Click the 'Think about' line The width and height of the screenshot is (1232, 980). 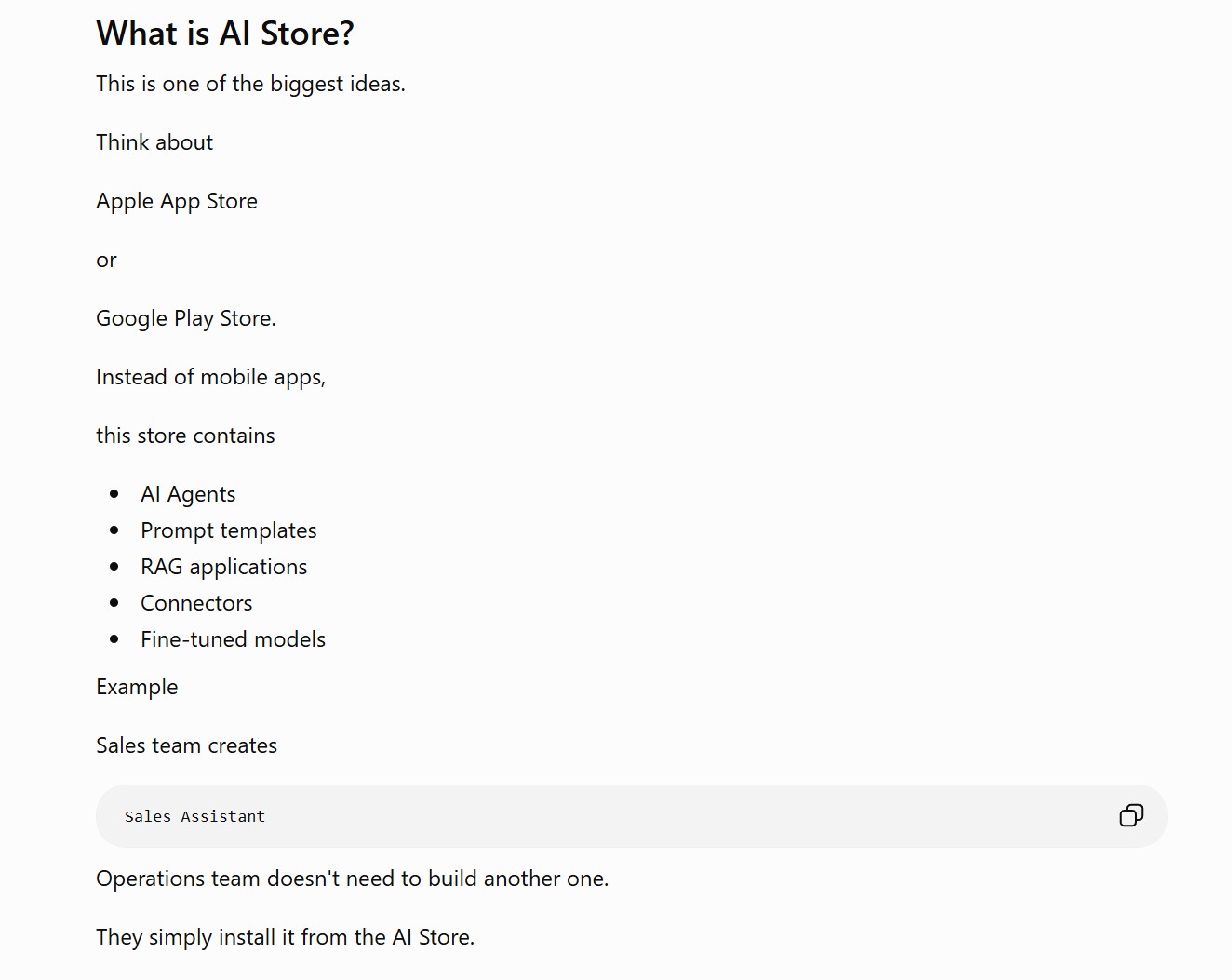pos(154,142)
